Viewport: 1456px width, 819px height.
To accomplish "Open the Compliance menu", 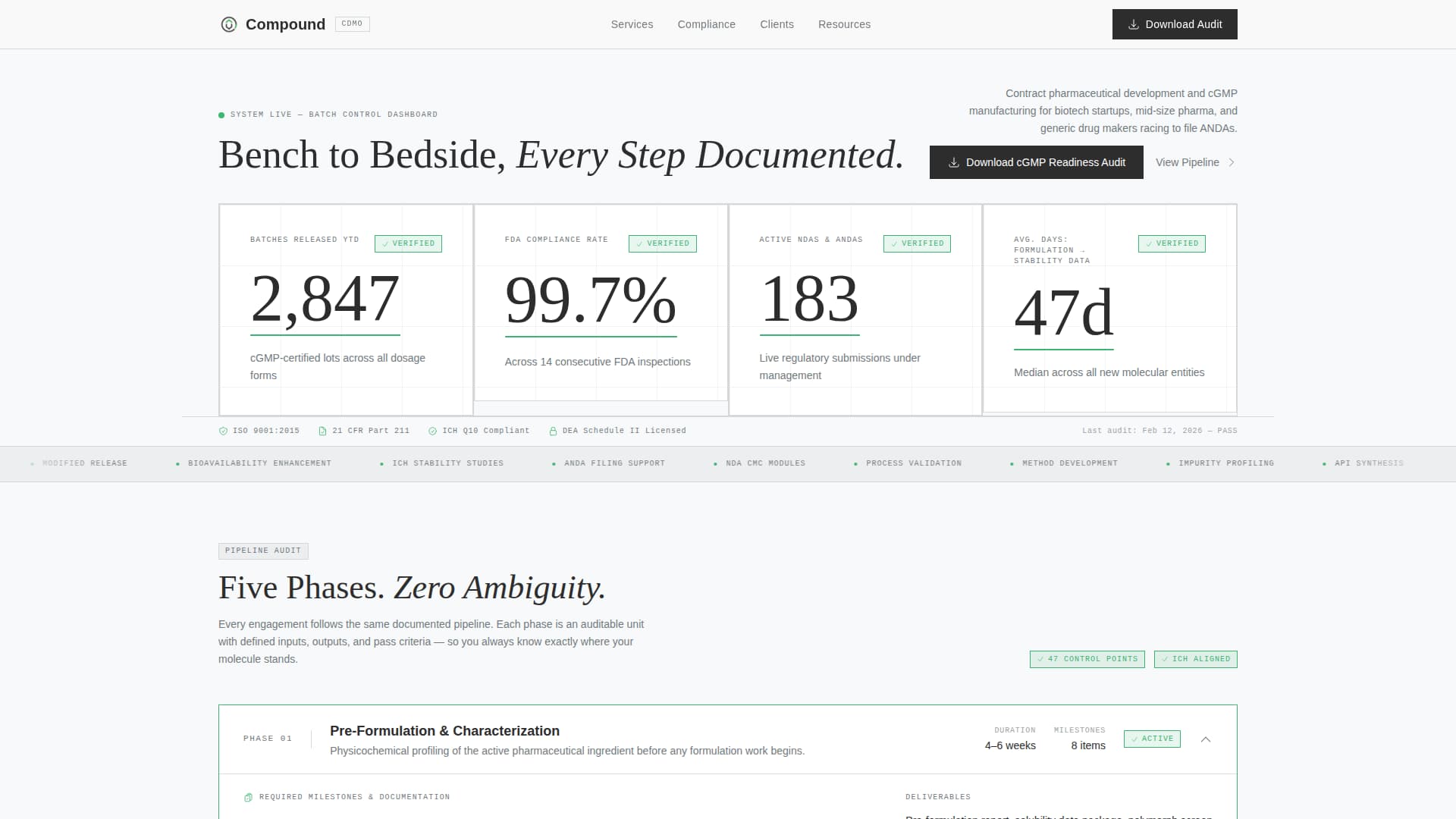I will tap(706, 24).
